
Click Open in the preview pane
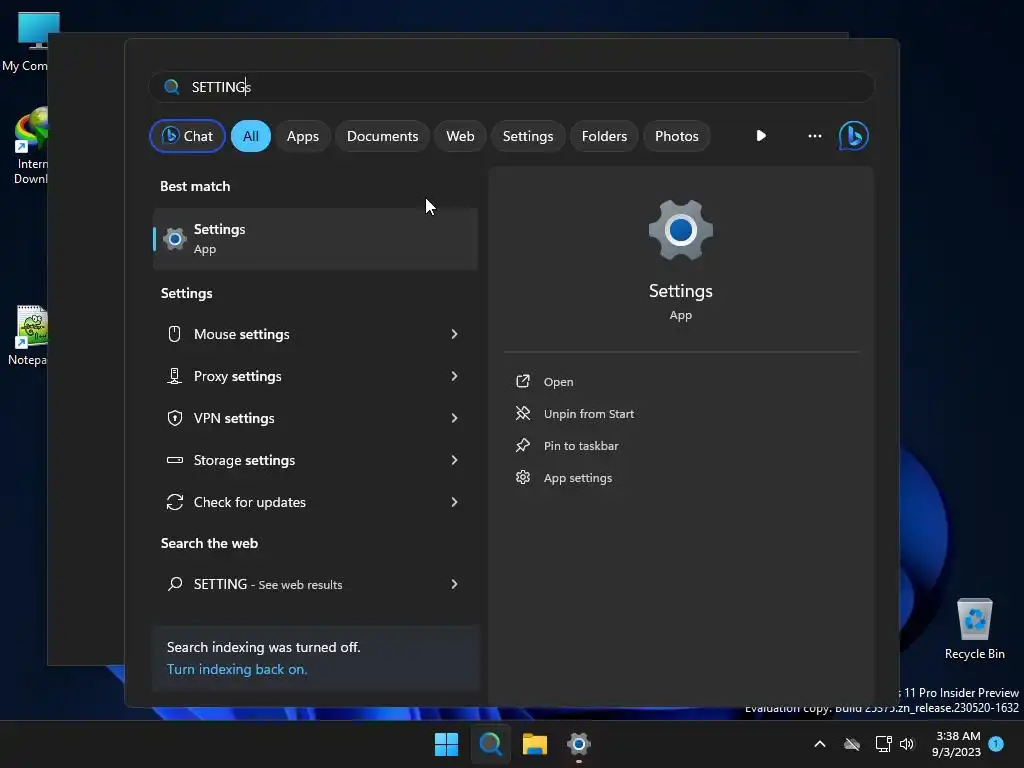(x=558, y=382)
